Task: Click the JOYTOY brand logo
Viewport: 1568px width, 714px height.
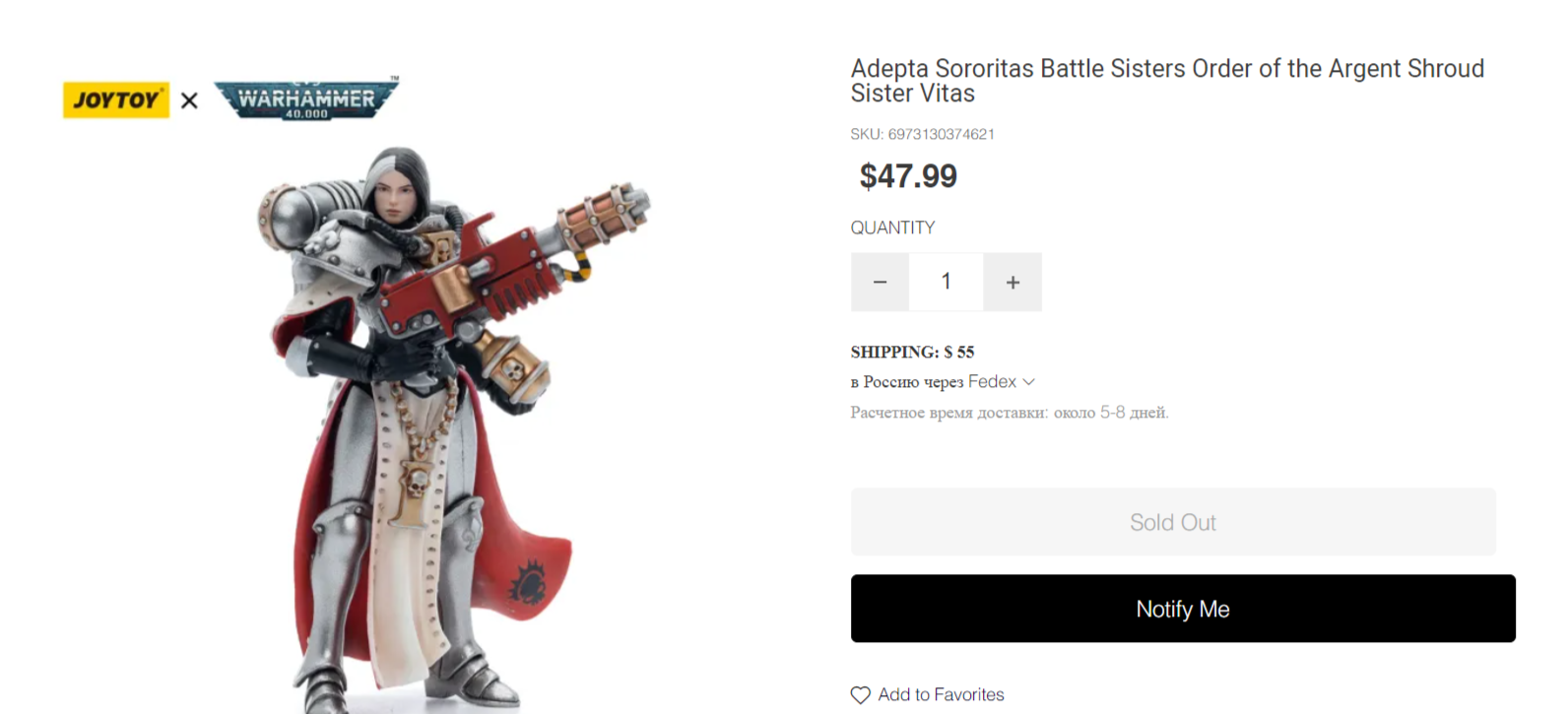Action: 116,100
